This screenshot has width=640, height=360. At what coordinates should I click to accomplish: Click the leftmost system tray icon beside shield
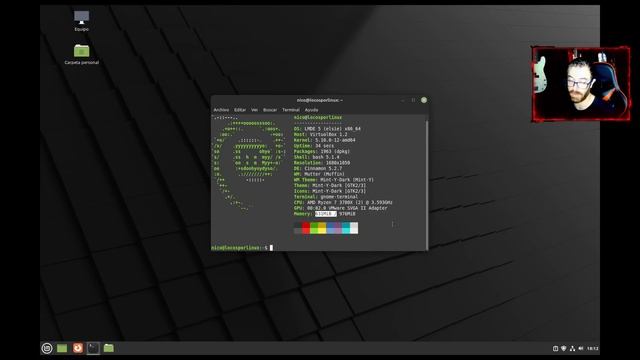pyautogui.click(x=555, y=349)
